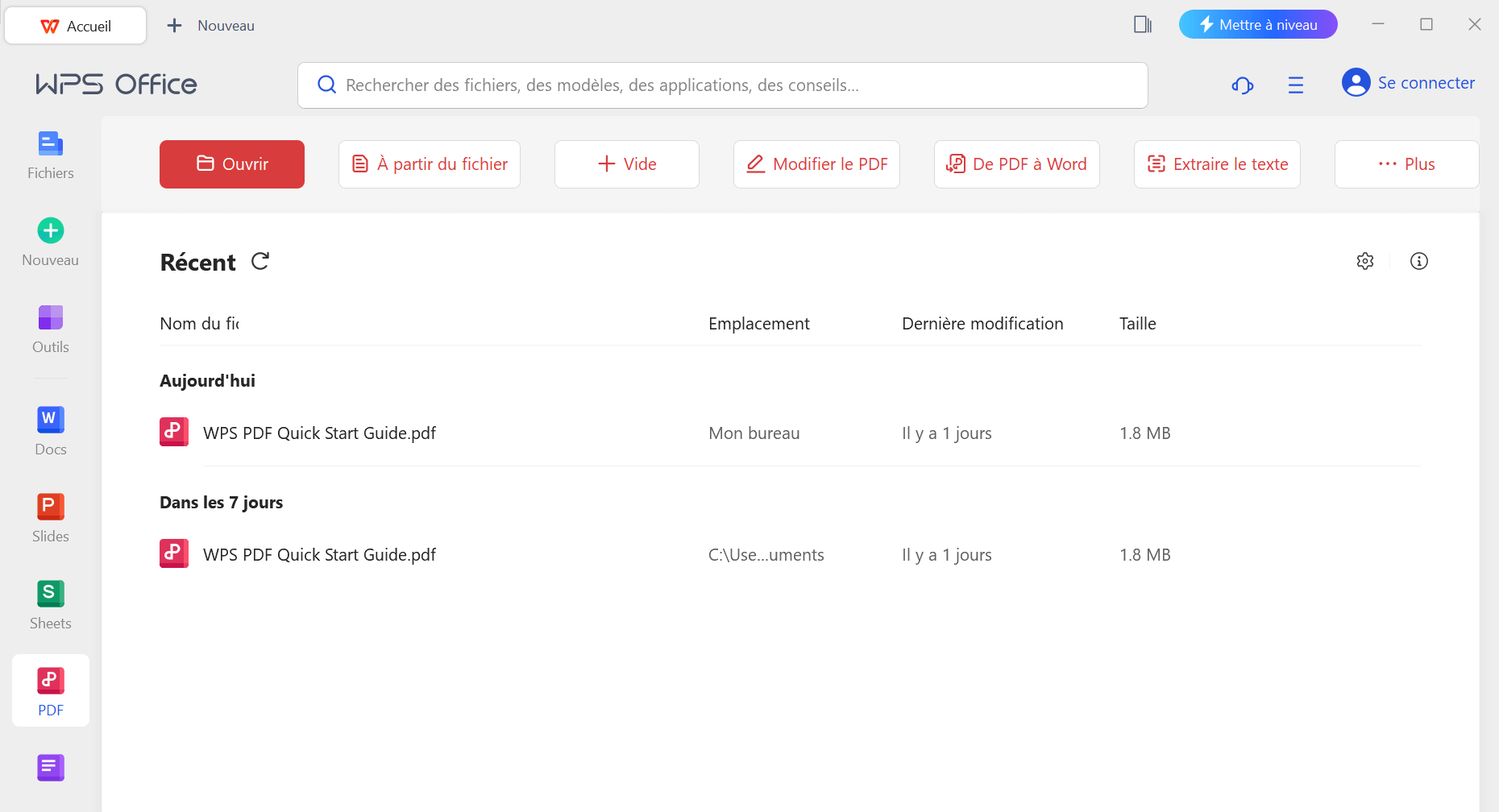
Task: Open Docs in the sidebar
Action: point(50,432)
